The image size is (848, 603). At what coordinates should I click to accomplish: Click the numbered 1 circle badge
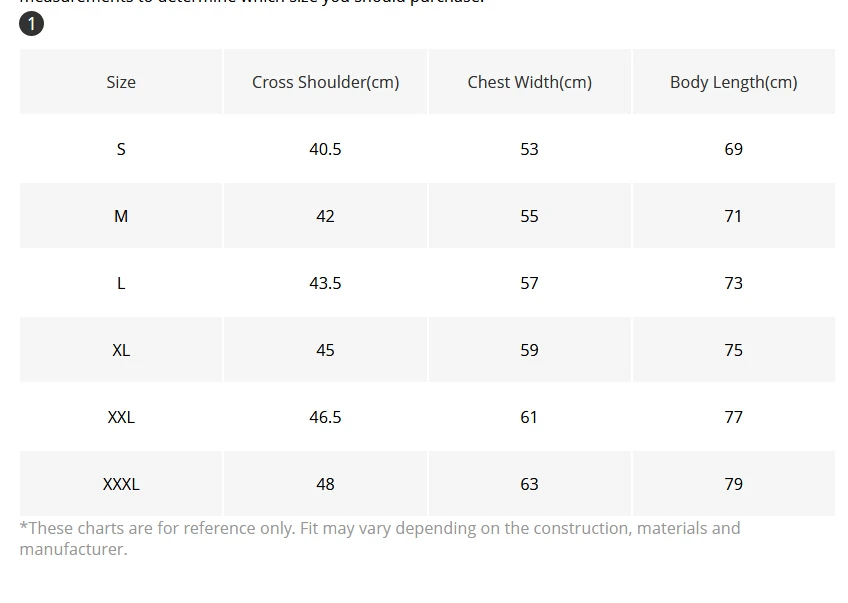click(x=31, y=24)
